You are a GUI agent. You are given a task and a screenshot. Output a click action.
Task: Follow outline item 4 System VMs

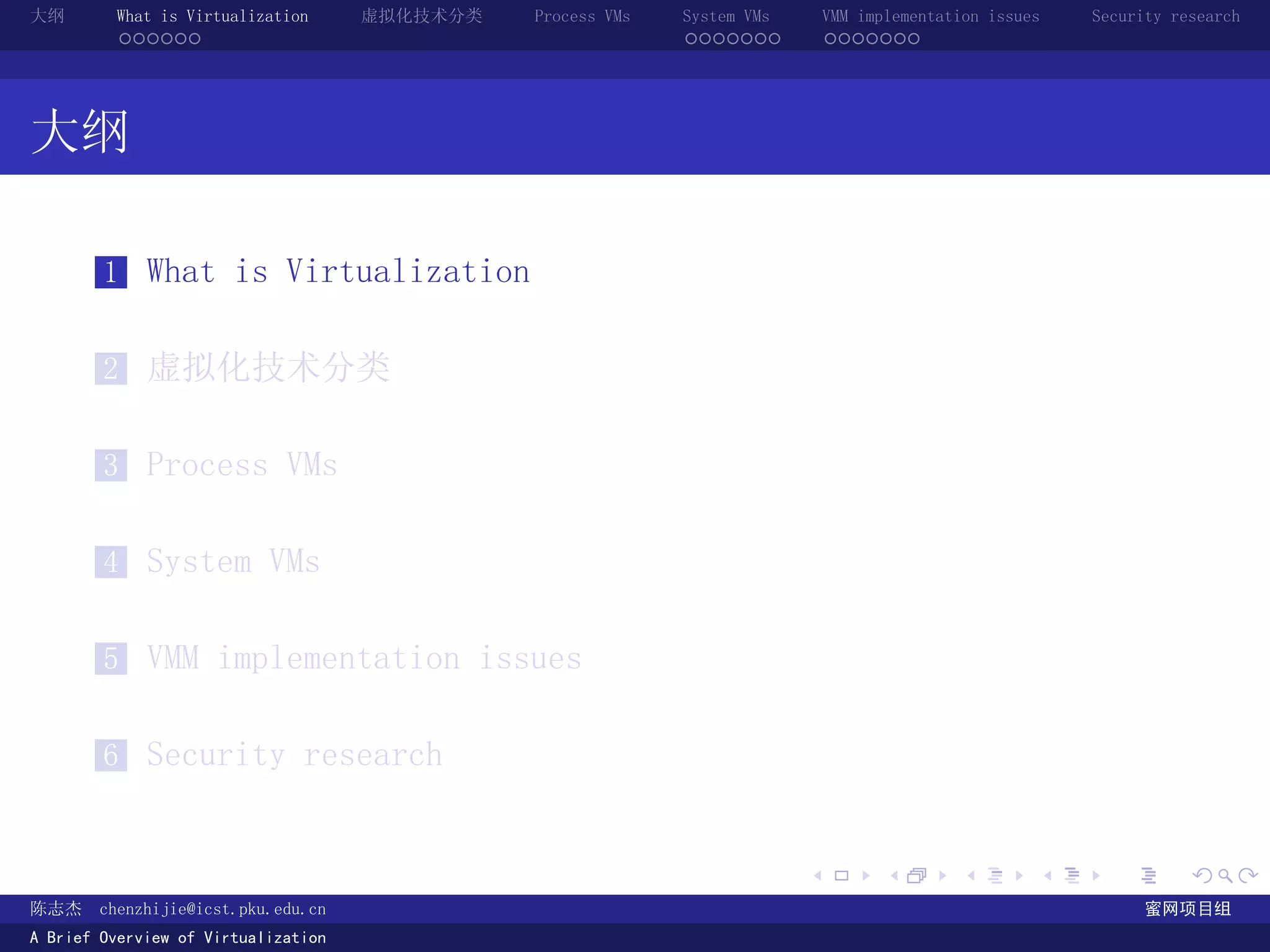point(233,562)
